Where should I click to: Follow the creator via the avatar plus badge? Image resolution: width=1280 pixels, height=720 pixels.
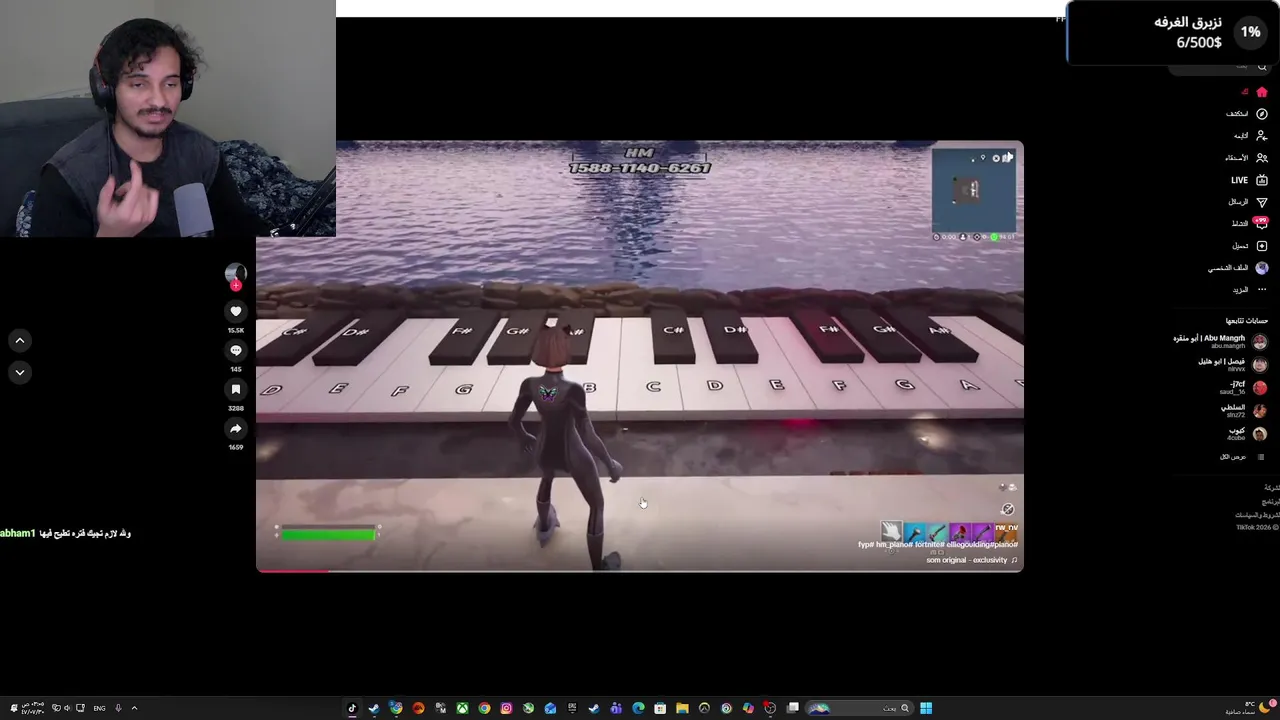coord(236,286)
